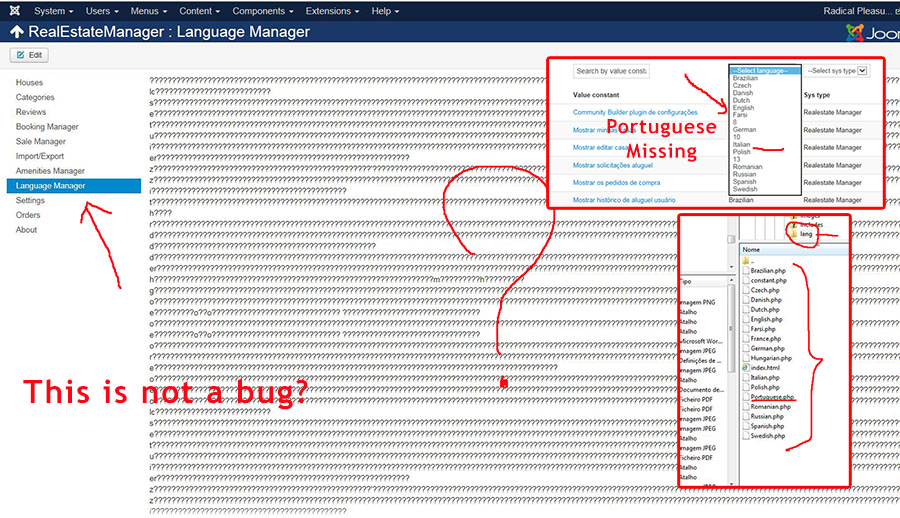Select the index.html file icon
The image size is (900, 518).
(746, 368)
